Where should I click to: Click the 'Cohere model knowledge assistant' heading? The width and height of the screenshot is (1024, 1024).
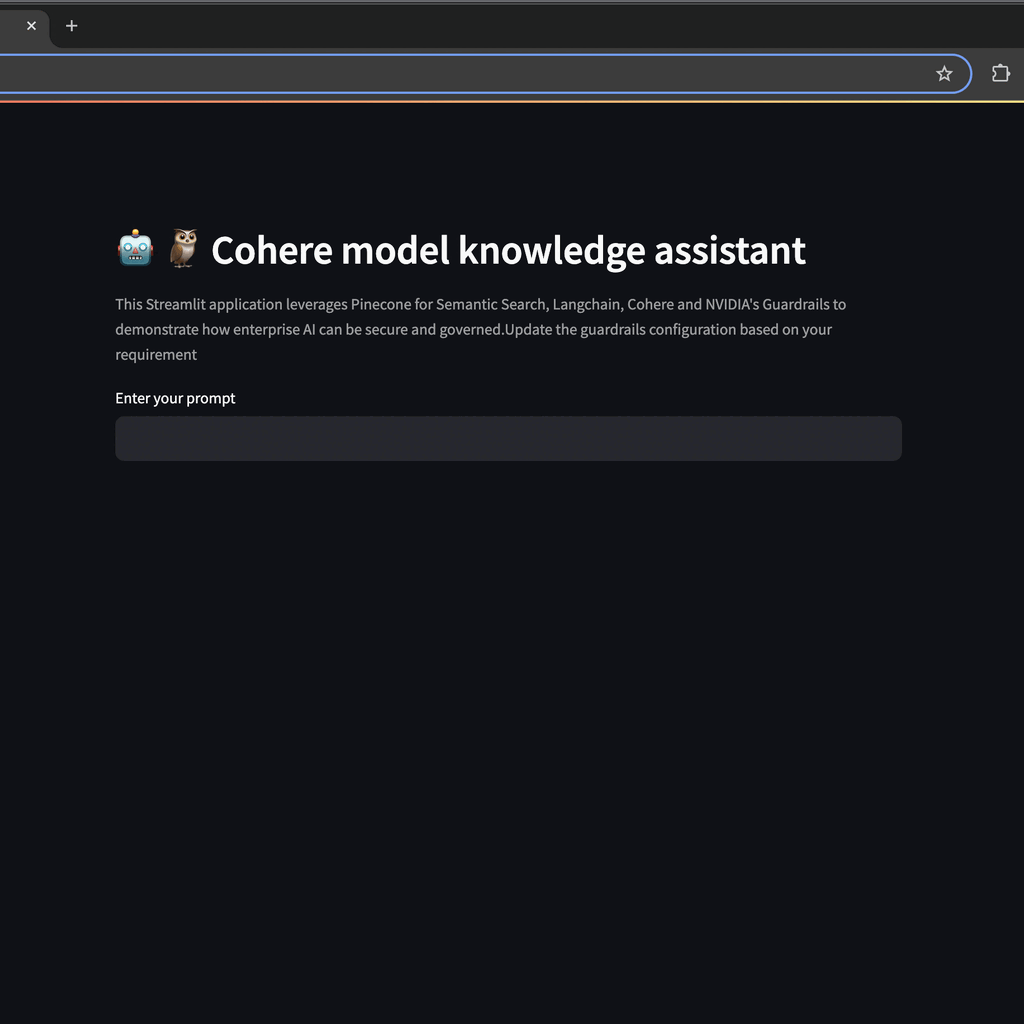508,251
